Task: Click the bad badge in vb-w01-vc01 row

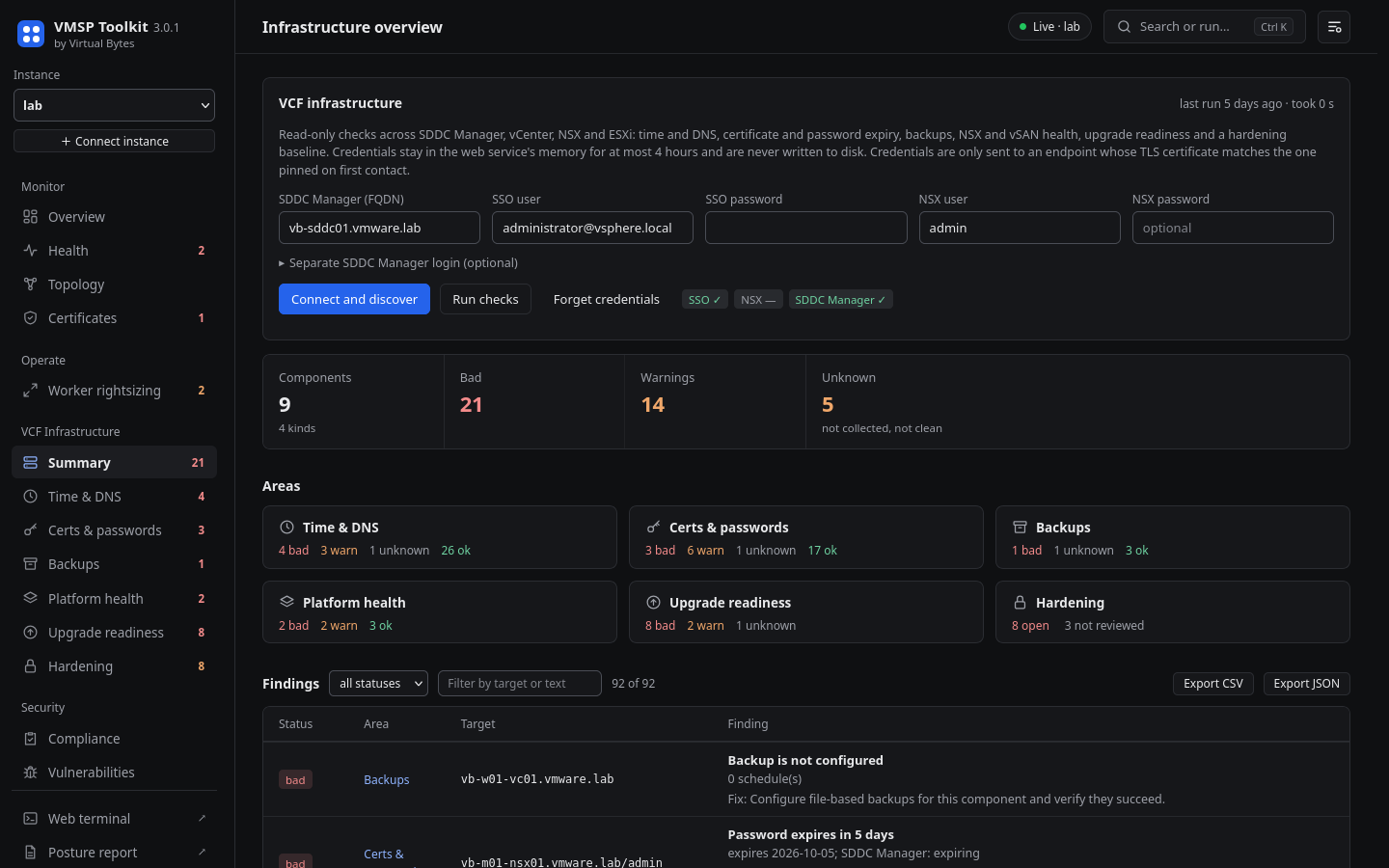Action: click(x=295, y=780)
